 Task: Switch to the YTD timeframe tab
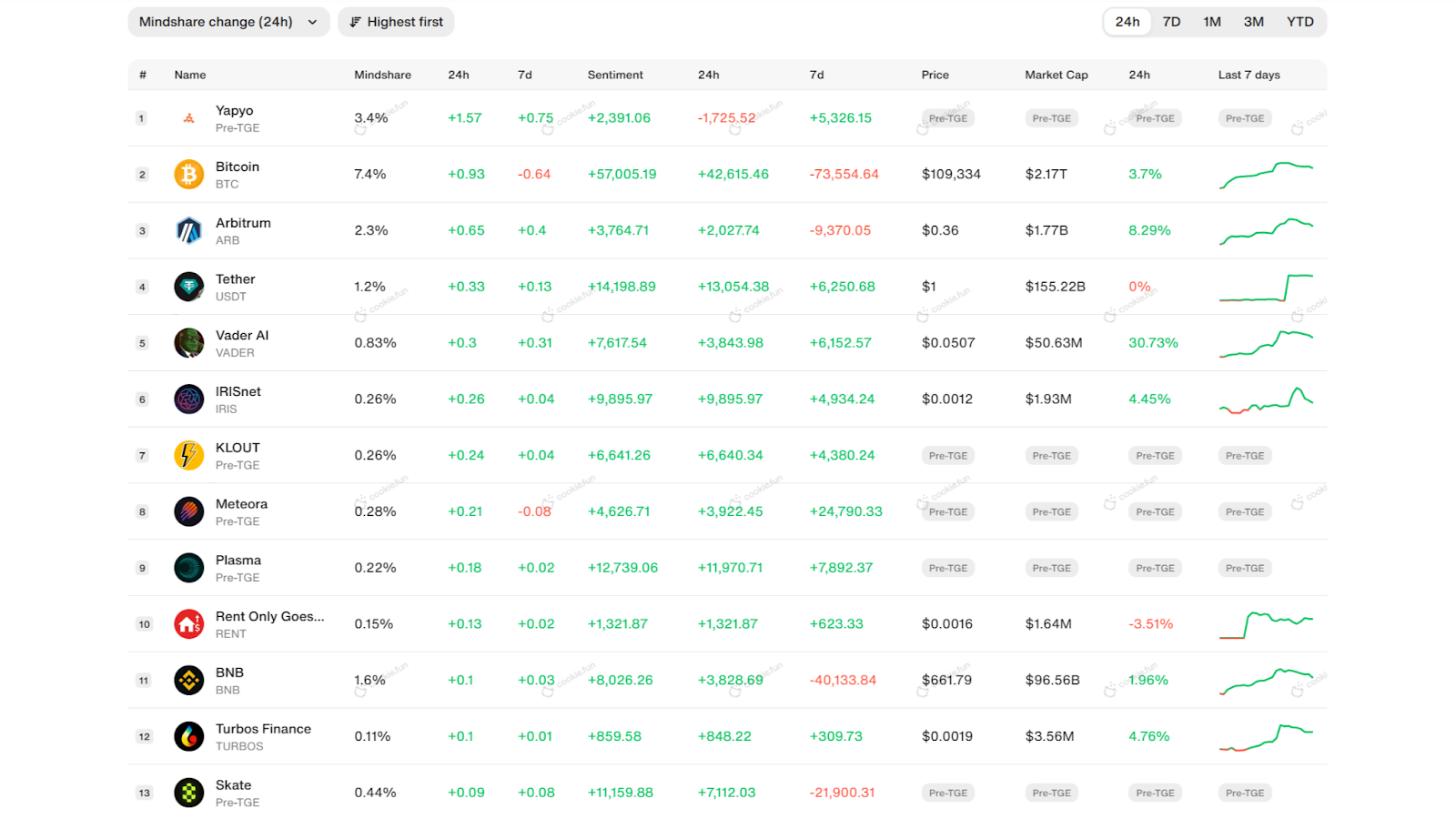(x=1300, y=22)
